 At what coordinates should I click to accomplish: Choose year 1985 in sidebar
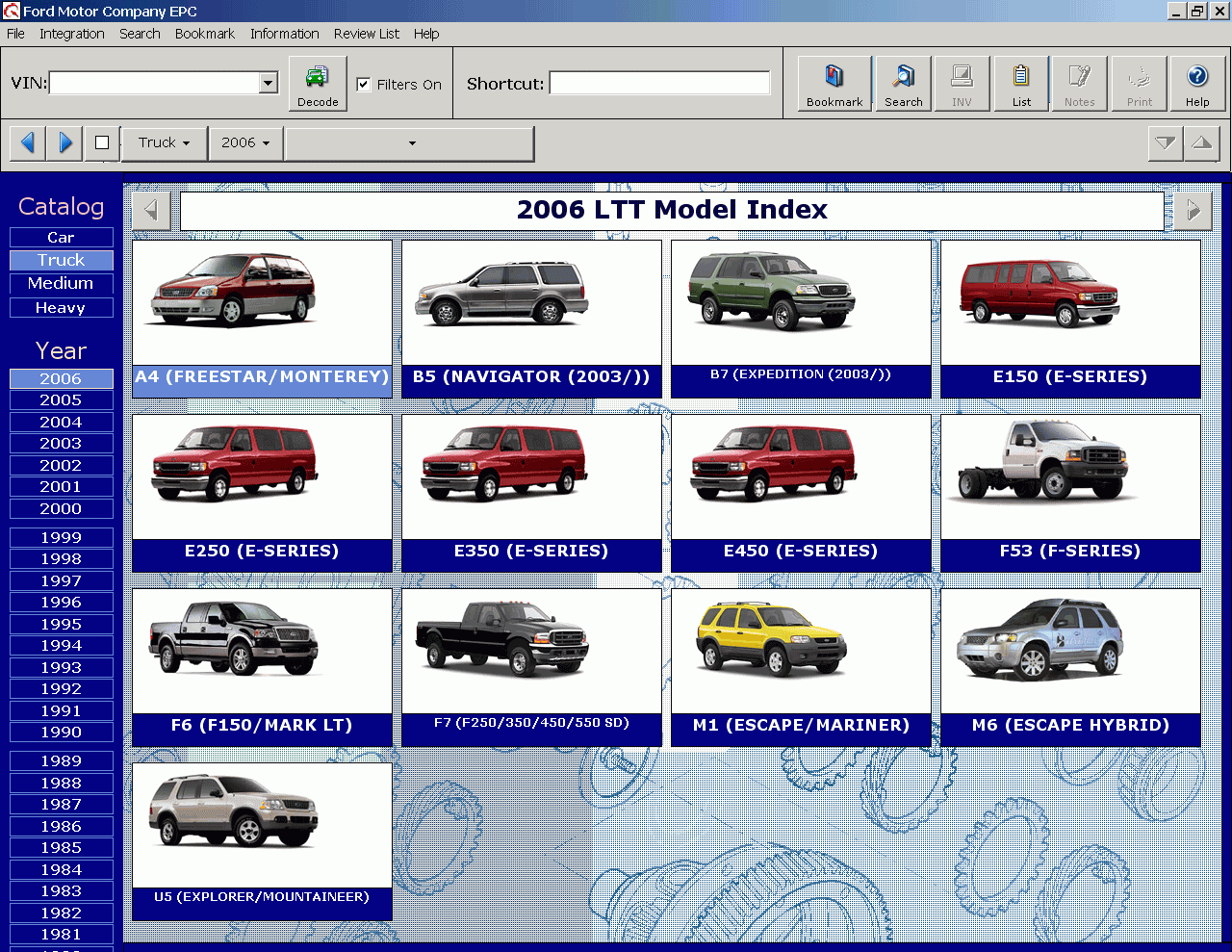point(62,847)
